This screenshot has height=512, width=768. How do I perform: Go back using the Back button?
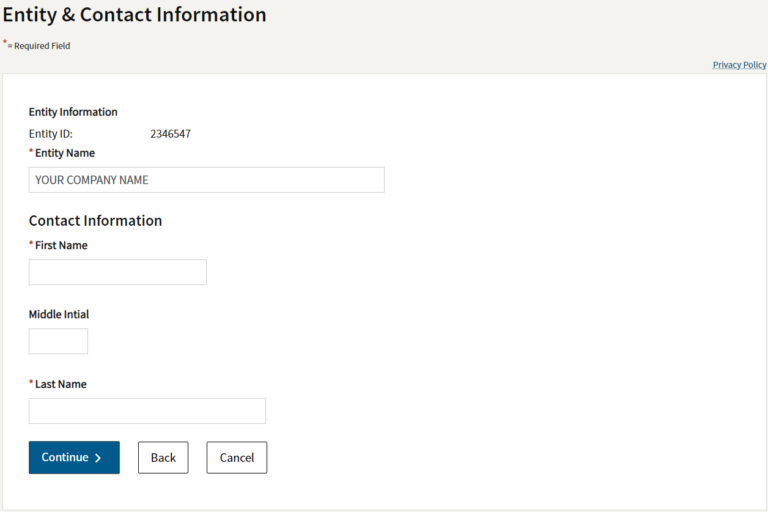(x=163, y=457)
